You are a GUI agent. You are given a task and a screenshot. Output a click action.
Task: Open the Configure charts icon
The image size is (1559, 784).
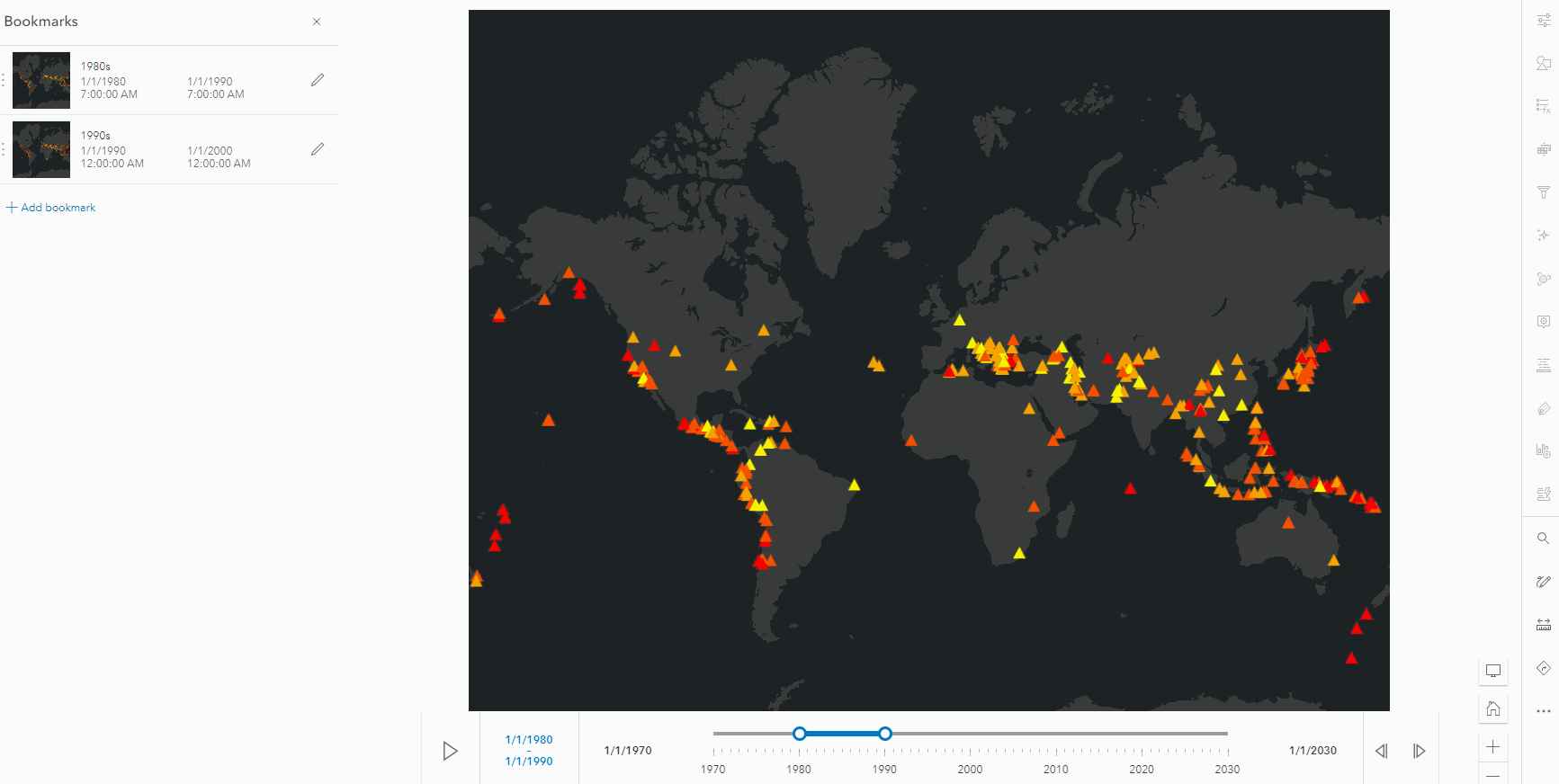point(1543,450)
